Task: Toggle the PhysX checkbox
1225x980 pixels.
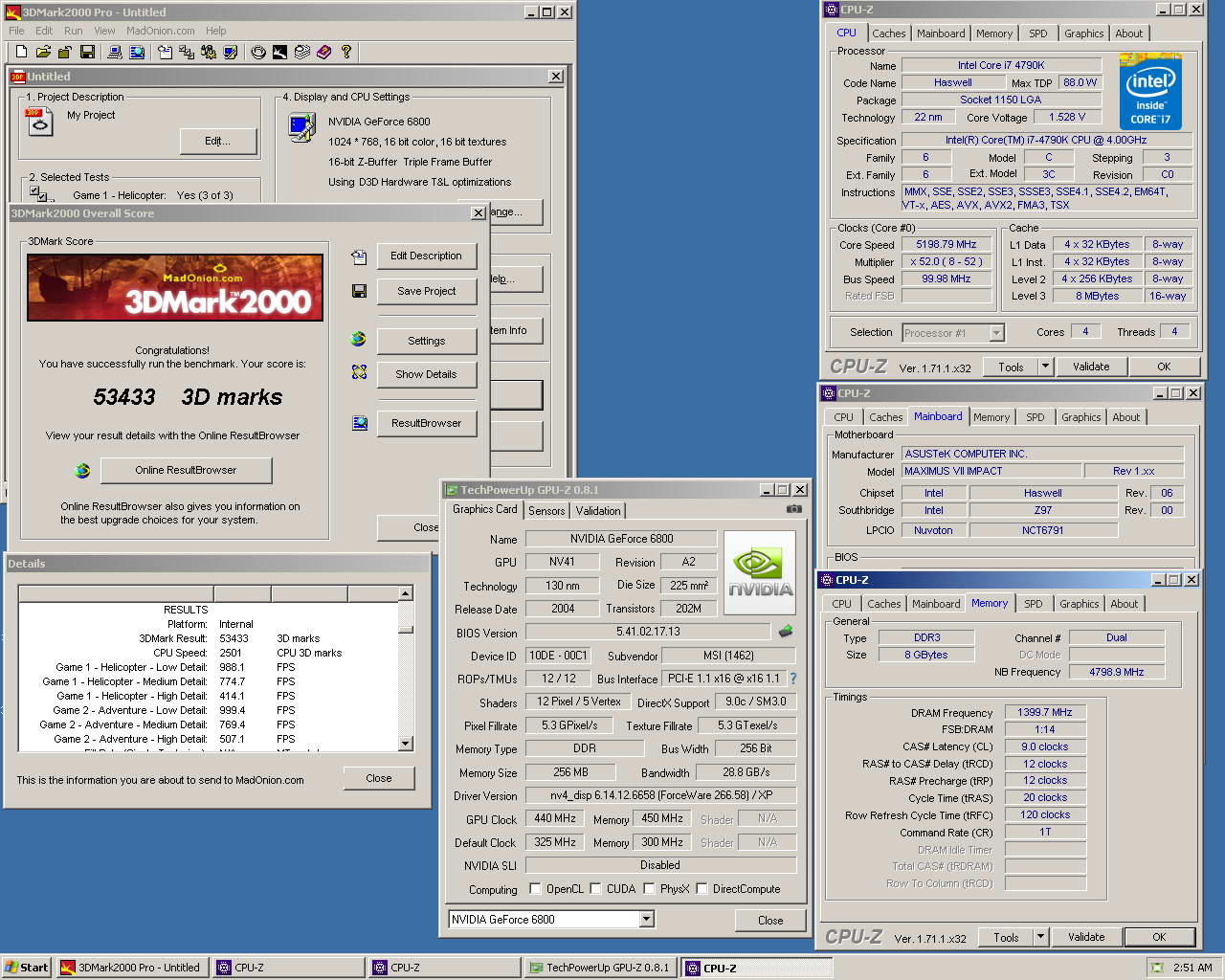Action: point(649,889)
